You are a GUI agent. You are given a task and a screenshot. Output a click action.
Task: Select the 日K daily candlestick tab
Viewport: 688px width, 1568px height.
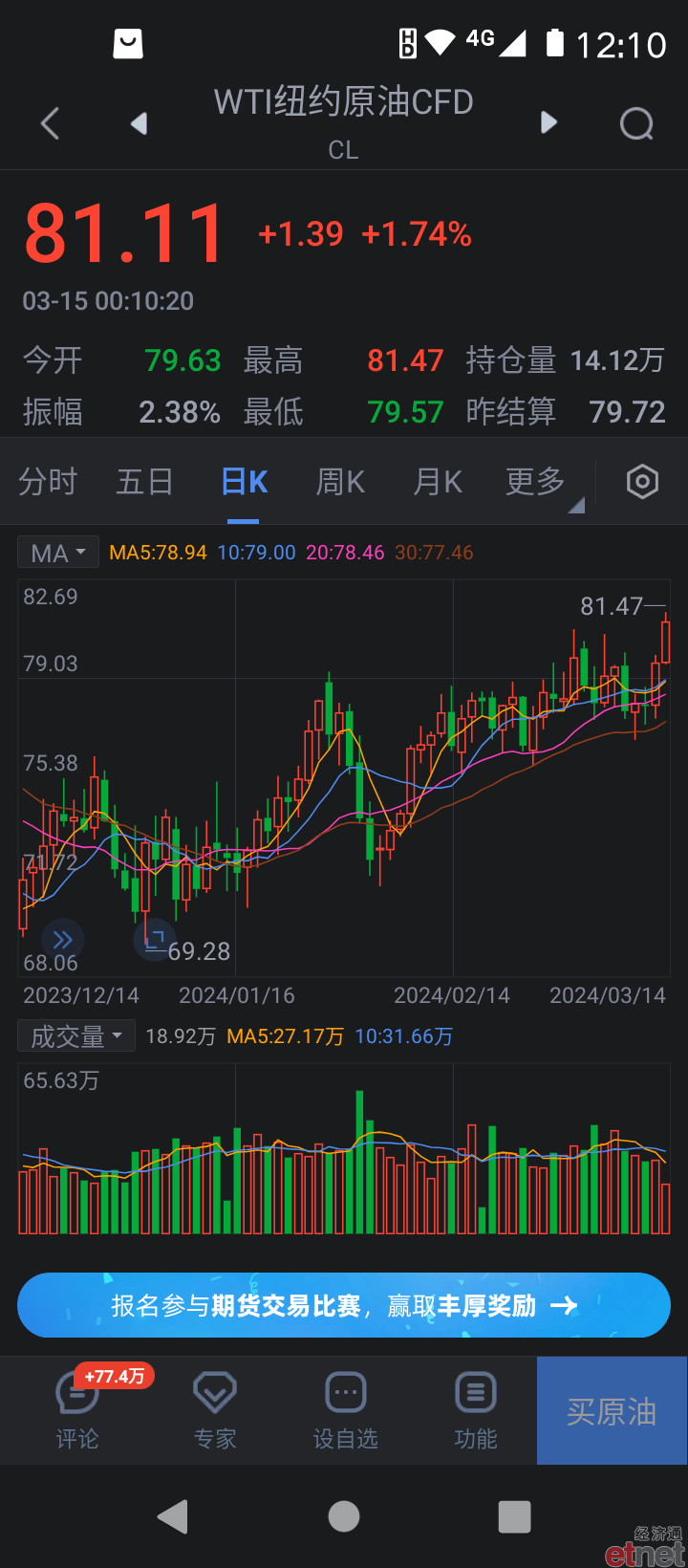(x=244, y=482)
